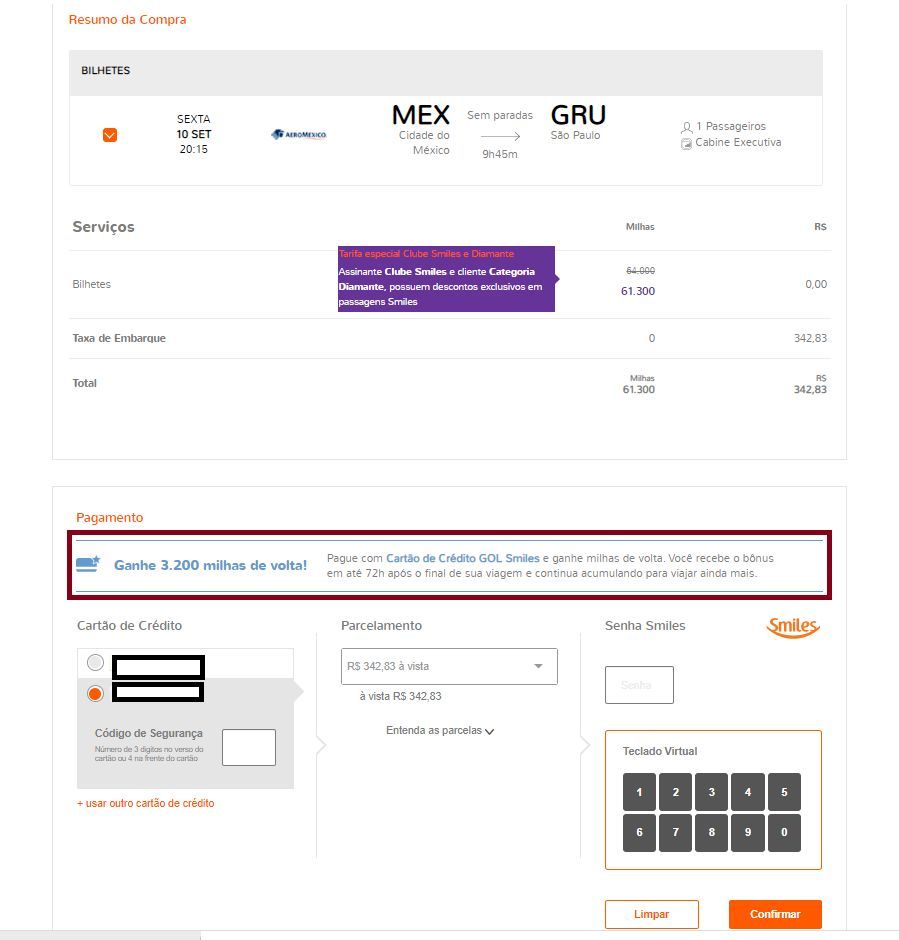Click the 'SEXTA 10 SET 20:15' departure date
This screenshot has width=899, height=940.
(x=194, y=134)
